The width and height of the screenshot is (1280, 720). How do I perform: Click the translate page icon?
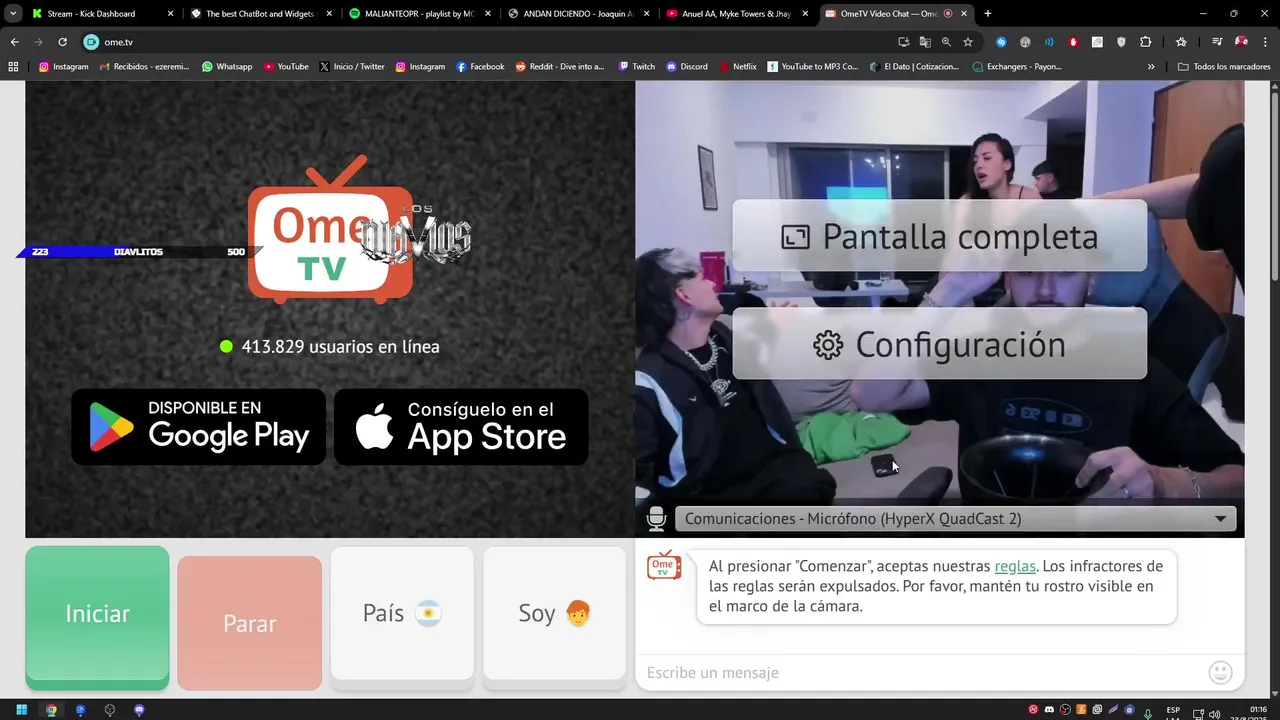[925, 42]
